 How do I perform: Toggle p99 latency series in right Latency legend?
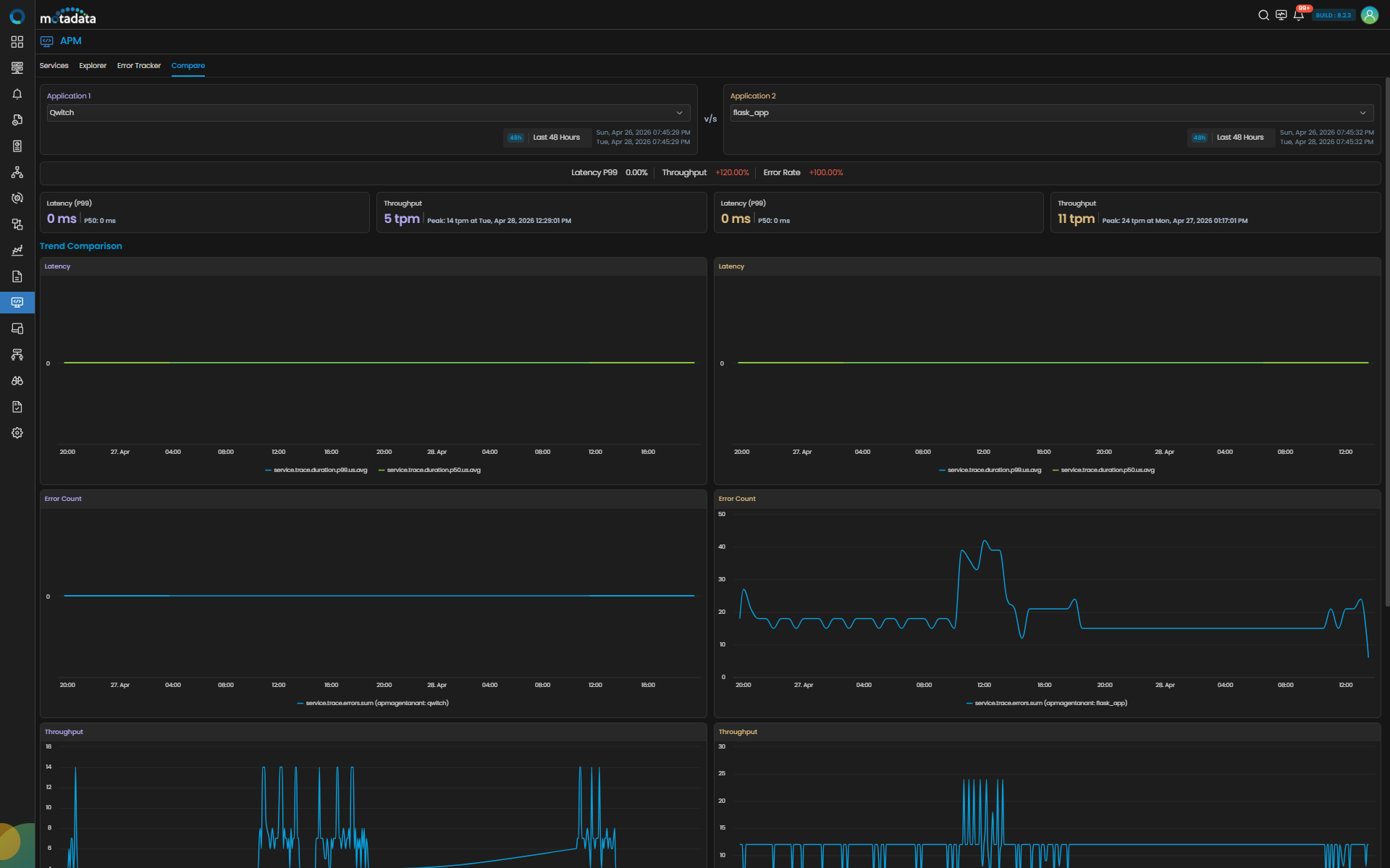[x=990, y=470]
